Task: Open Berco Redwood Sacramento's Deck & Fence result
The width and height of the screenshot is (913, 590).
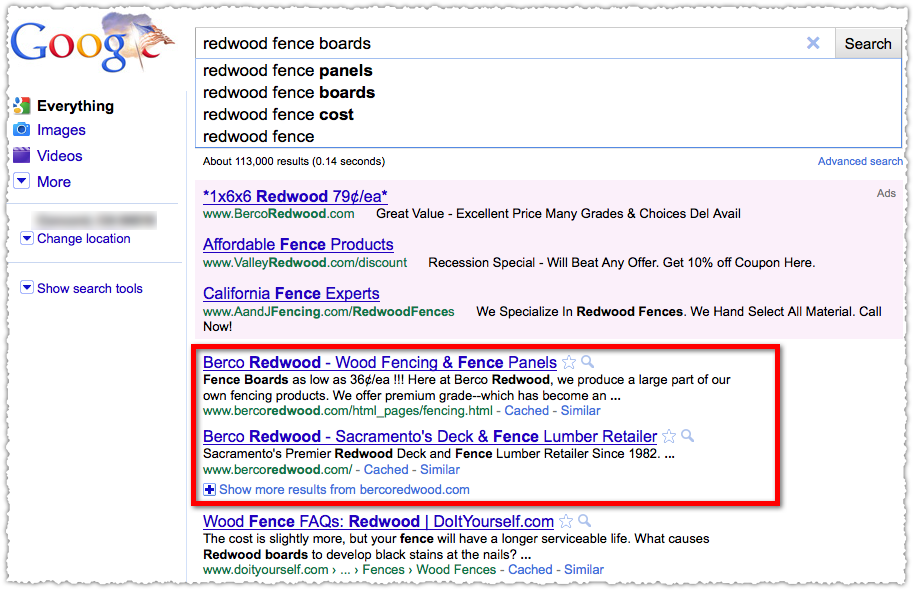Action: pos(430,436)
